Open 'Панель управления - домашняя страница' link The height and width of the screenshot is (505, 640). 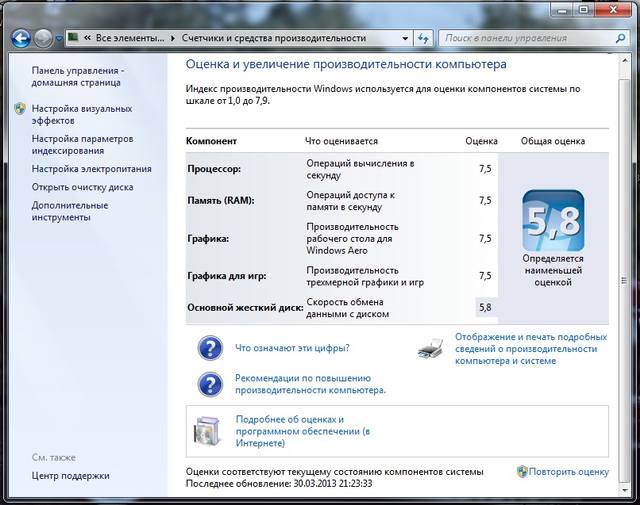tap(78, 78)
